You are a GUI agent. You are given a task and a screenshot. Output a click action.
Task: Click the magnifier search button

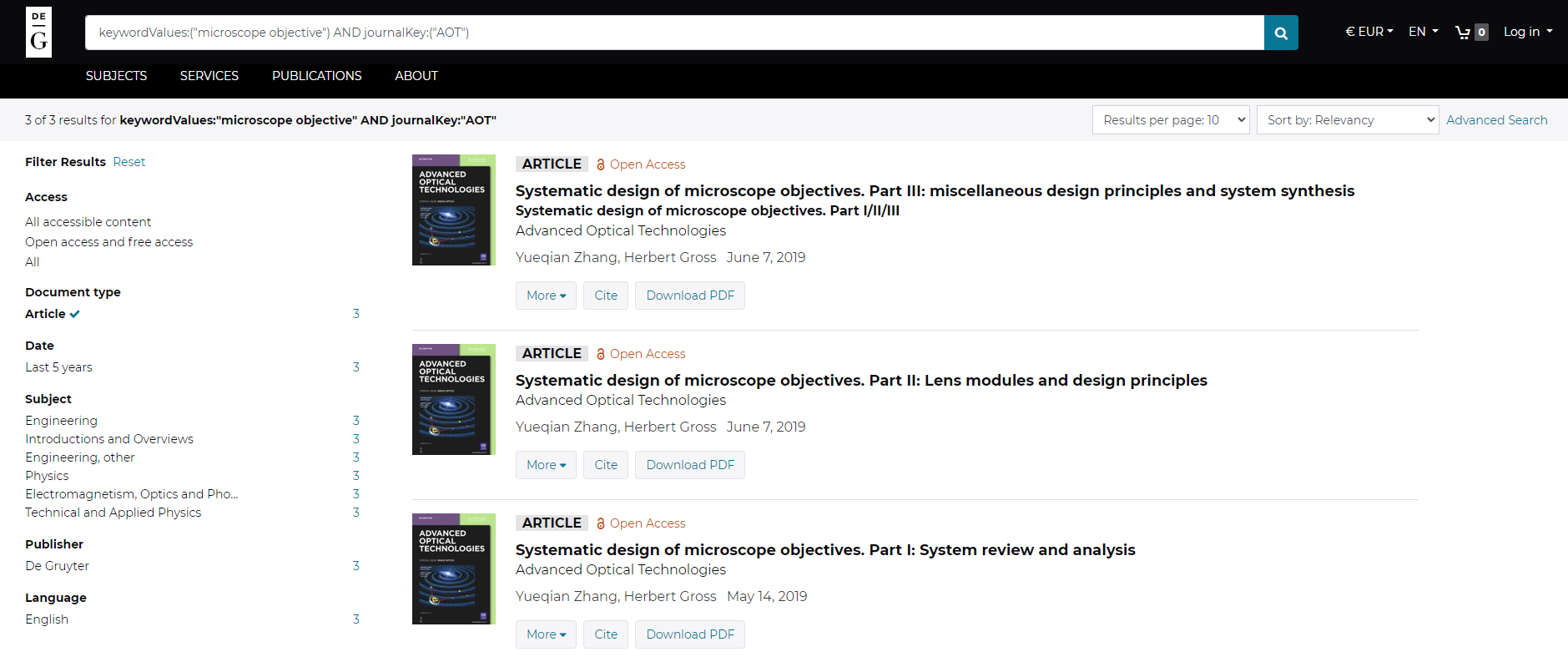pos(1281,33)
